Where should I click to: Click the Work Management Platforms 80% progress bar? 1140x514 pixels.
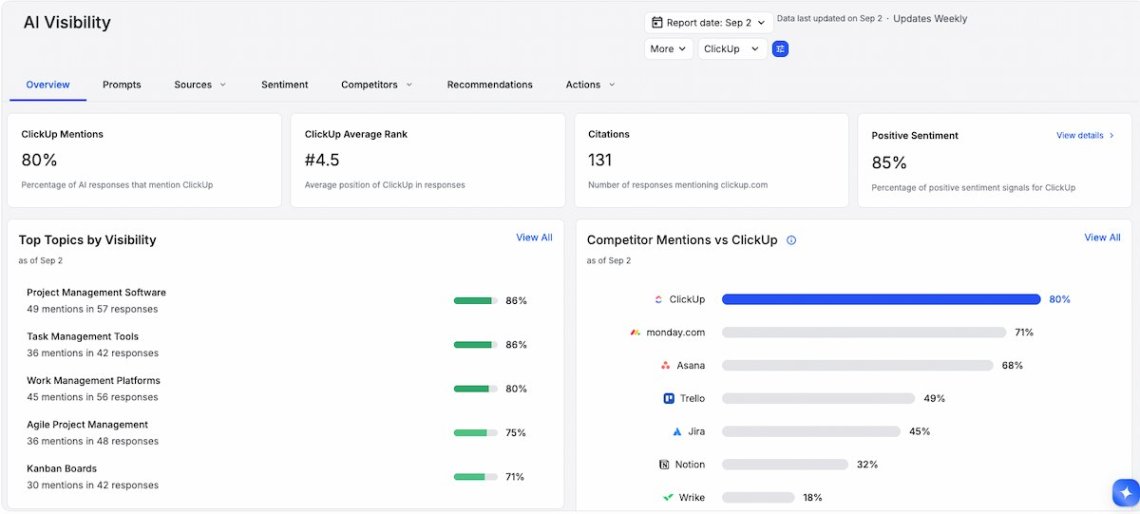coord(475,388)
